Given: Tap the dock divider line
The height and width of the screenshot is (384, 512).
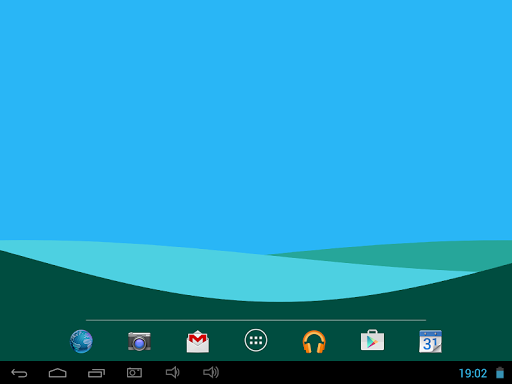Looking at the screenshot, I should pyautogui.click(x=256, y=320).
